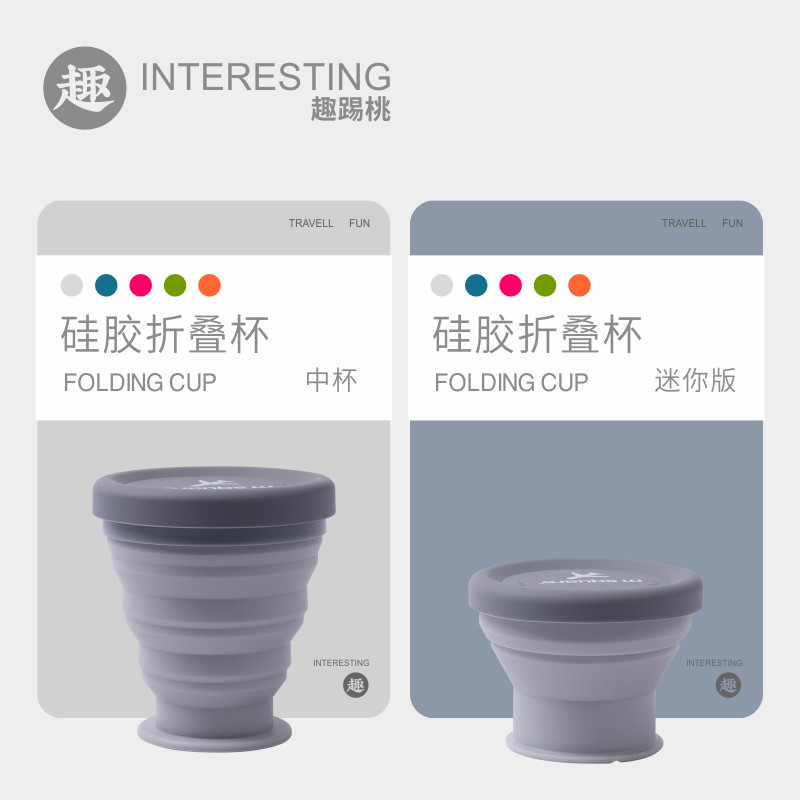Viewport: 800px width, 800px height.
Task: Pick the teal blue dot on the right card
Action: click(476, 285)
